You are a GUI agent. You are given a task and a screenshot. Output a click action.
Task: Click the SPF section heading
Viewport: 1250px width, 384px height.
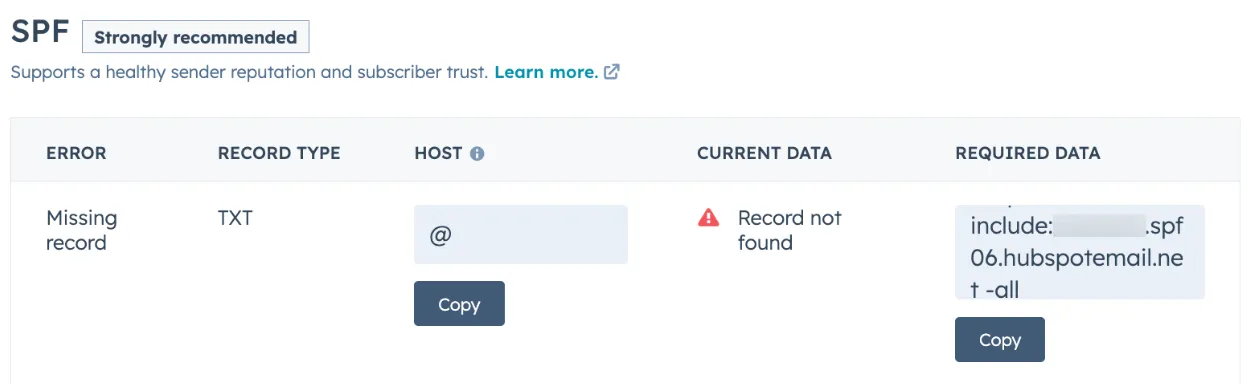pos(40,33)
